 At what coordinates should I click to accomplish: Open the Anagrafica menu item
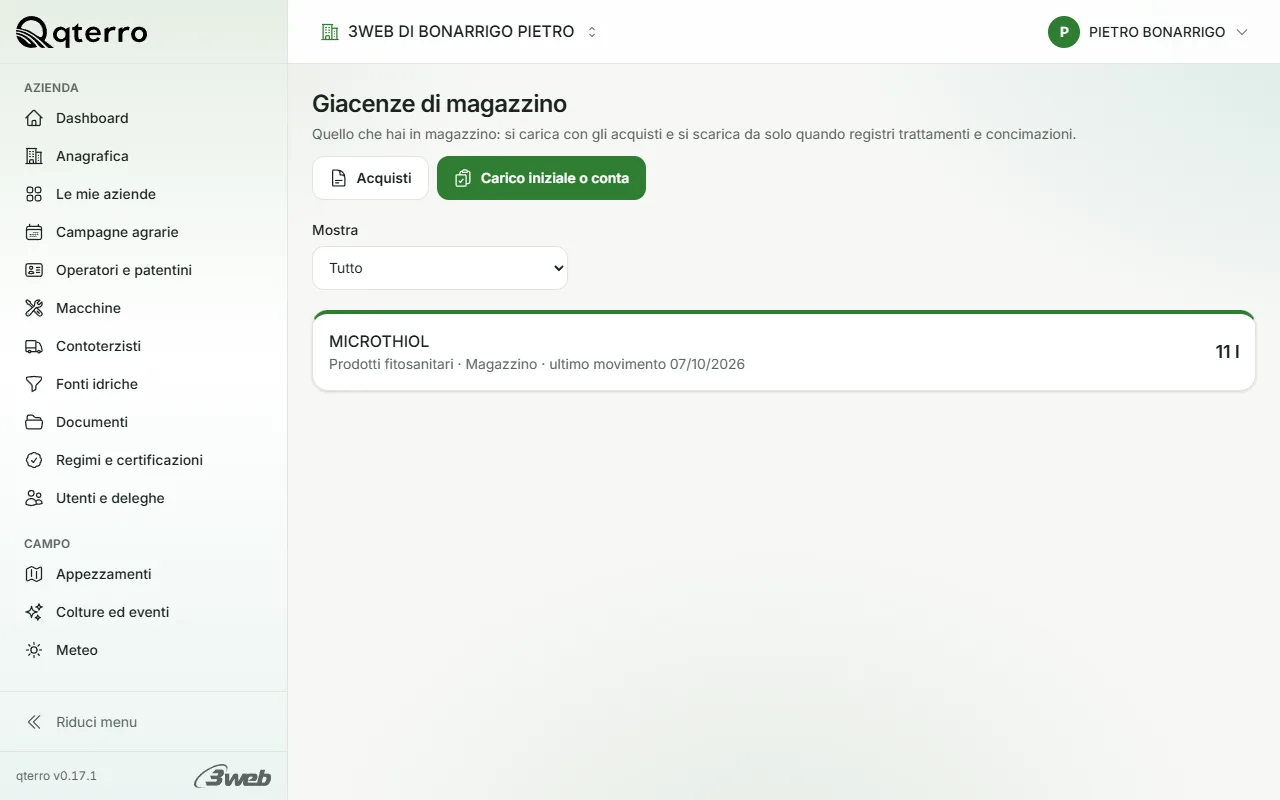[x=144, y=156]
